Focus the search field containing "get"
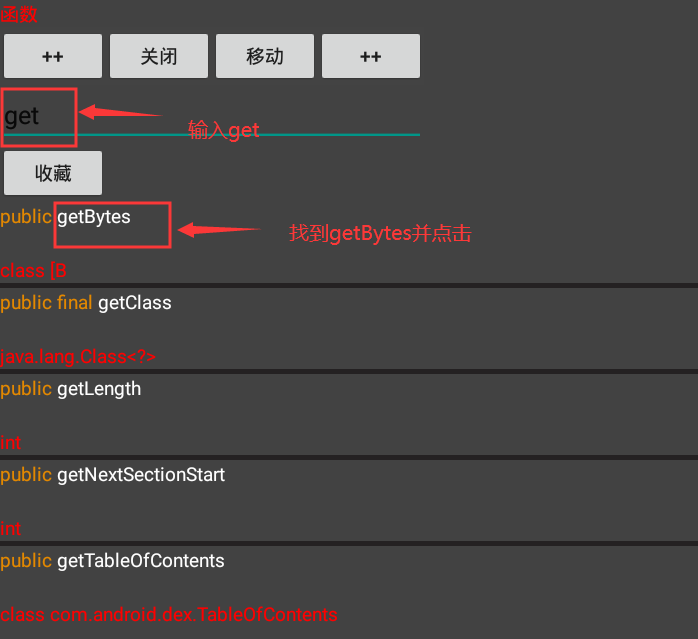The height and width of the screenshot is (639, 698). (x=210, y=116)
